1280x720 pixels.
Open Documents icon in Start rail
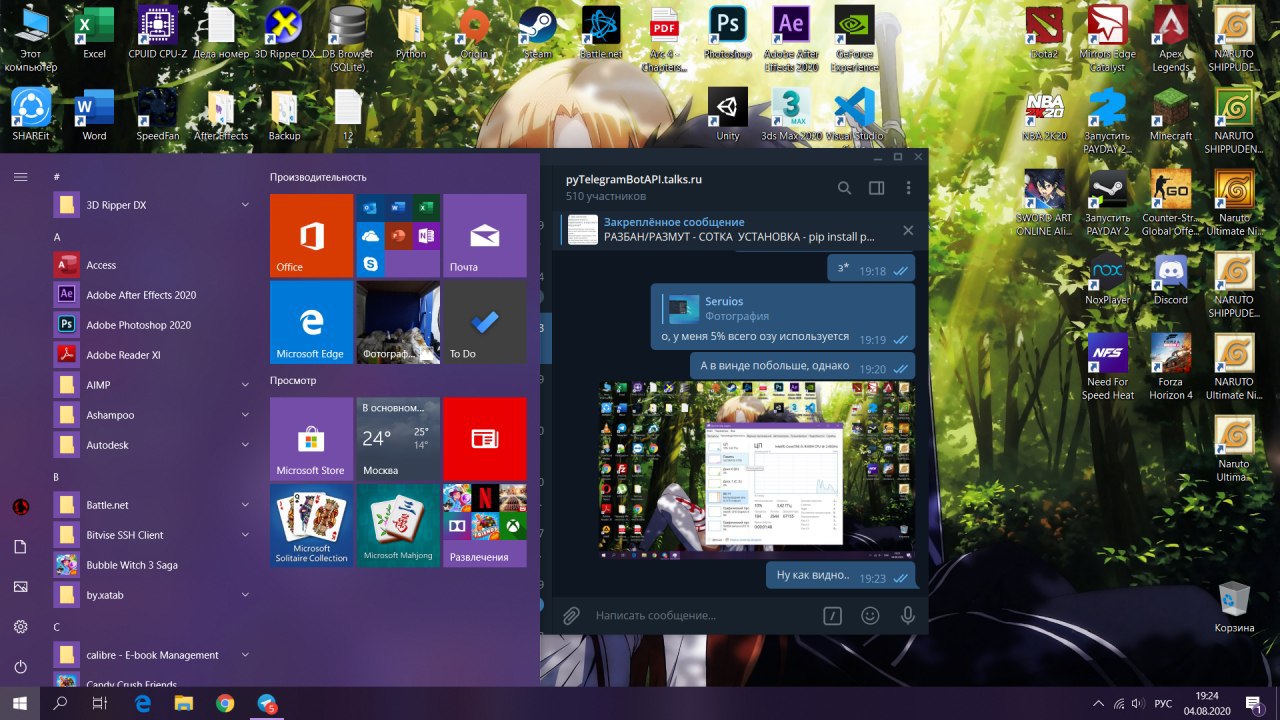tap(20, 547)
